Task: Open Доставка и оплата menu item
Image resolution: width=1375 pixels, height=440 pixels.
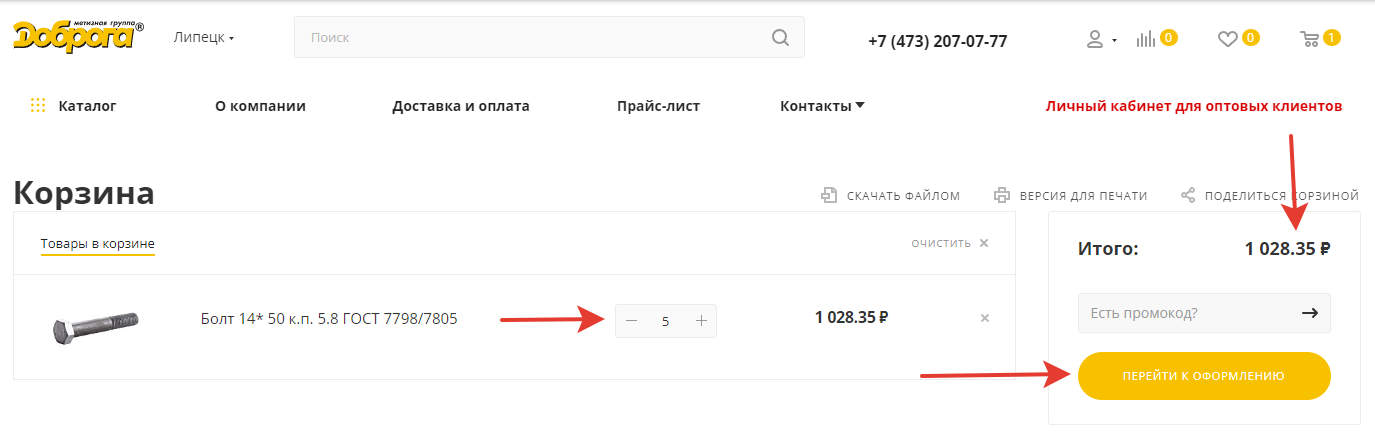Action: coord(461,106)
